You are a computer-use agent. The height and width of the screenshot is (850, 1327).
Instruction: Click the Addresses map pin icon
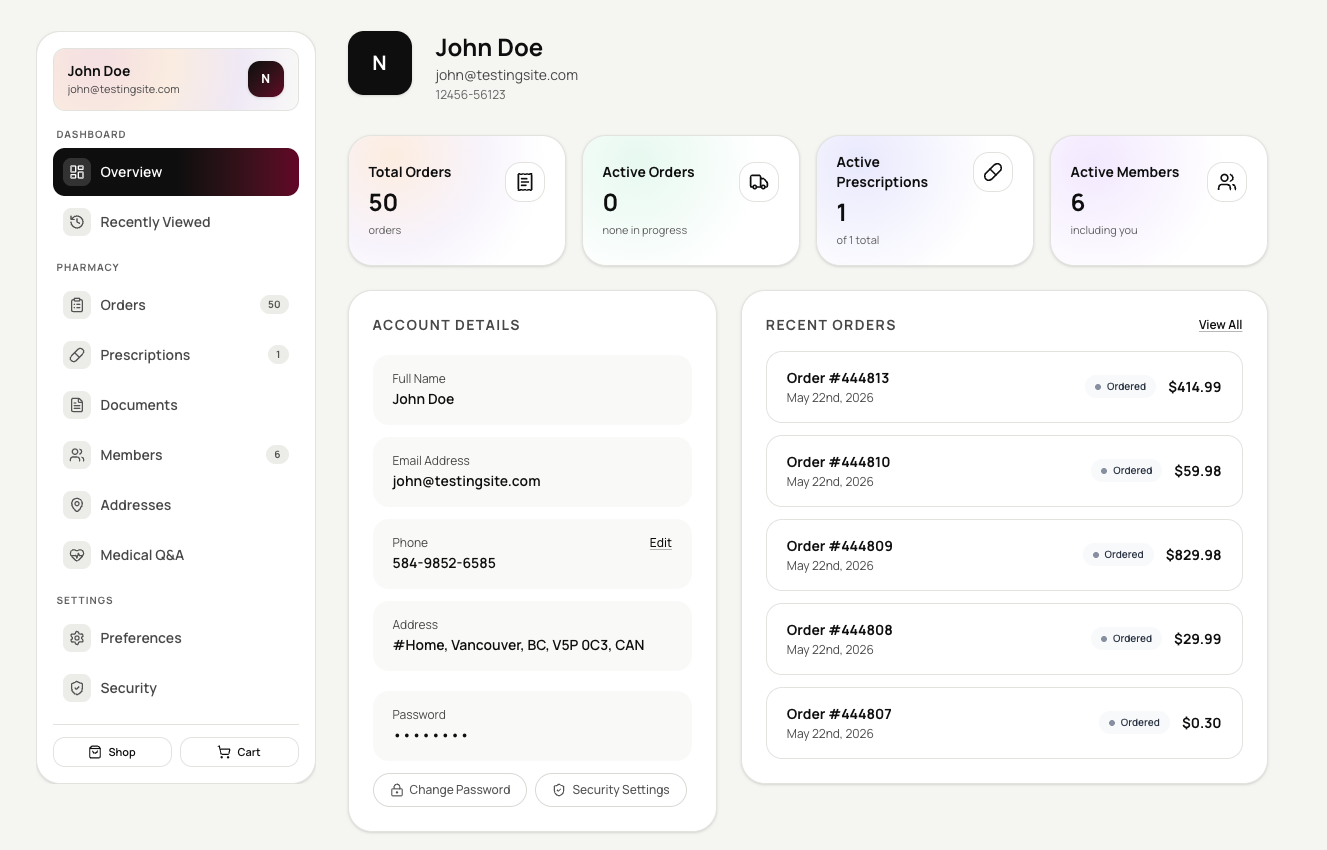(77, 505)
